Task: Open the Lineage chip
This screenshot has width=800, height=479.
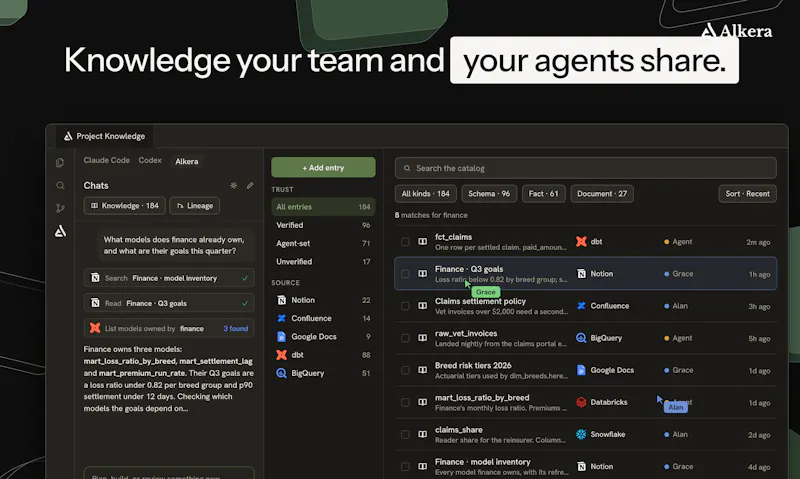Action: pos(194,206)
